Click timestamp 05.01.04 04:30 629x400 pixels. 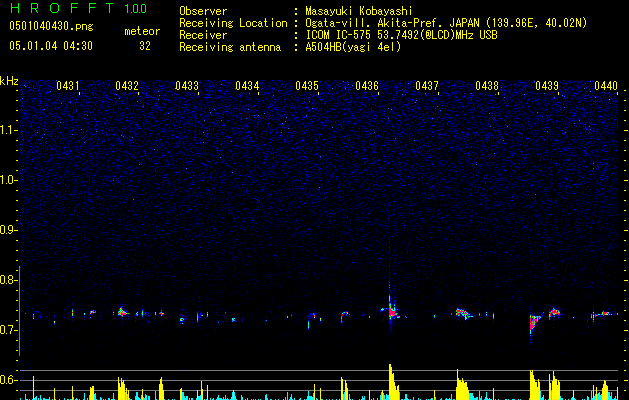click(51, 46)
